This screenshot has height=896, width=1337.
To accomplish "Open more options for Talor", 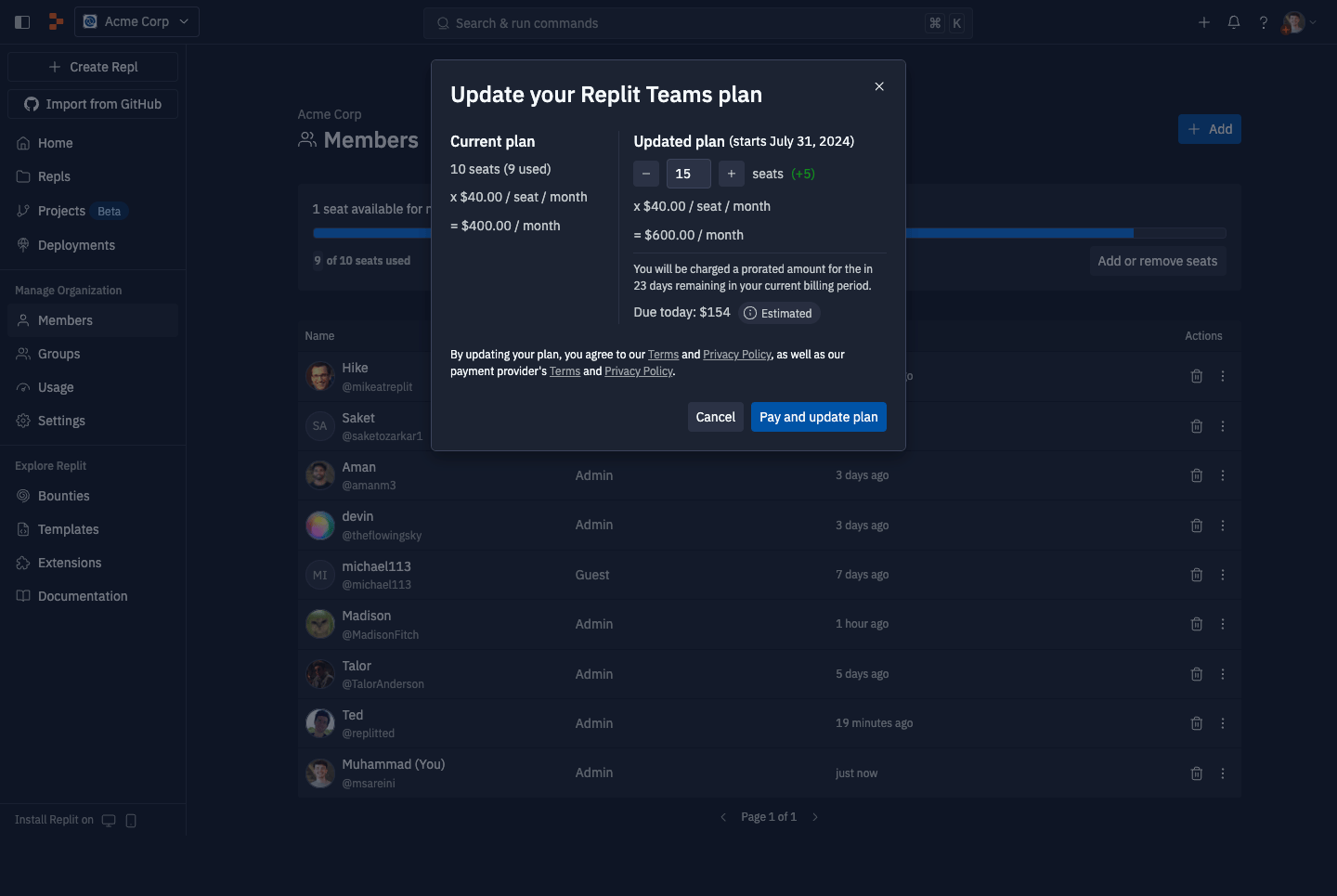I will click(1223, 674).
